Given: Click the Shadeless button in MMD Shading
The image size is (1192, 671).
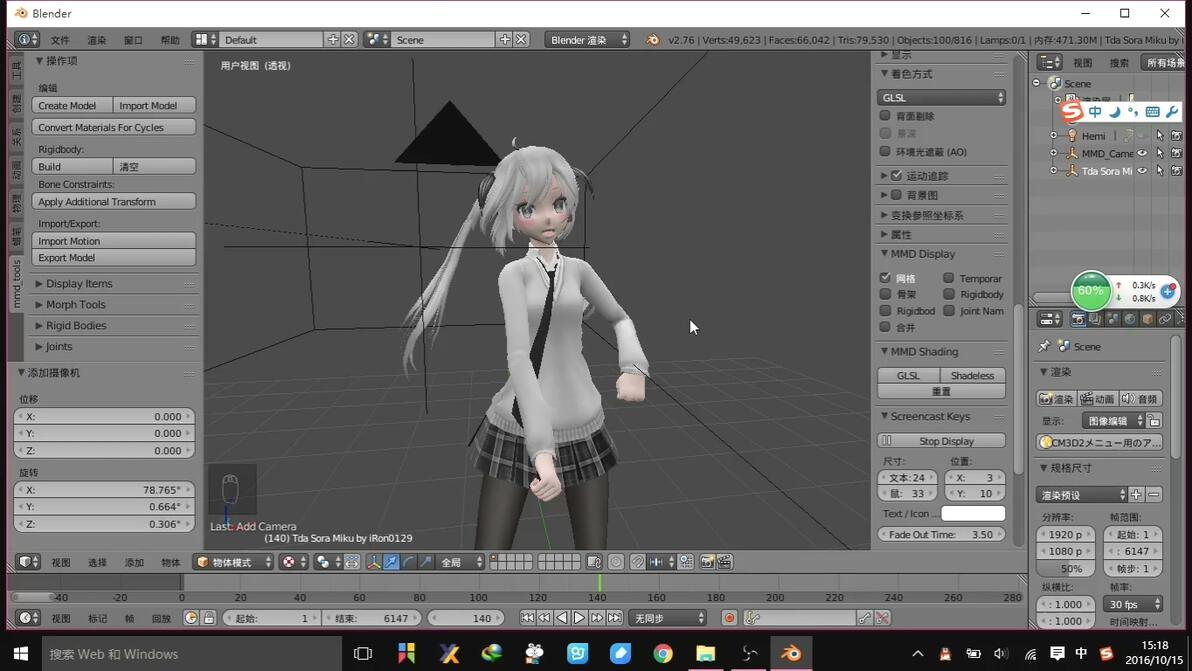Looking at the screenshot, I should 972,375.
